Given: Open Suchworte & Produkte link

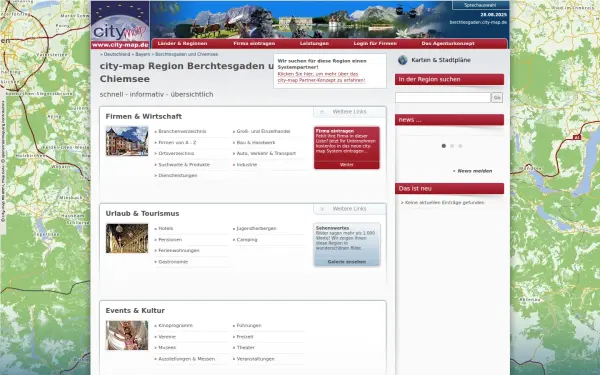Looking at the screenshot, I should click(184, 165).
